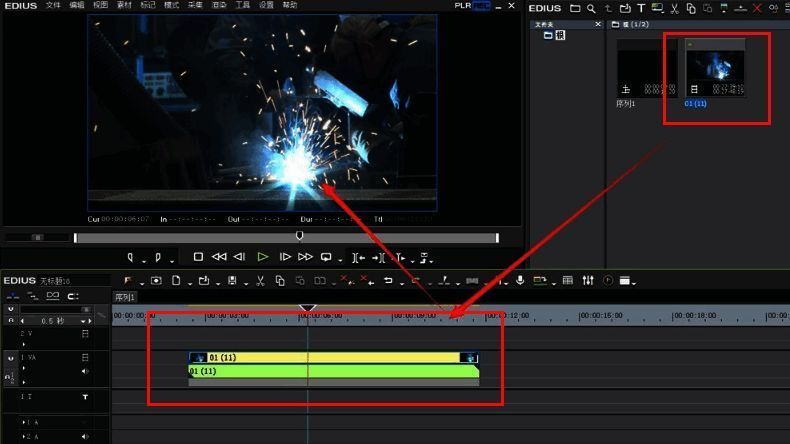Click the Copy icon in the timeline toolbar
This screenshot has width=790, height=444.
click(x=280, y=281)
